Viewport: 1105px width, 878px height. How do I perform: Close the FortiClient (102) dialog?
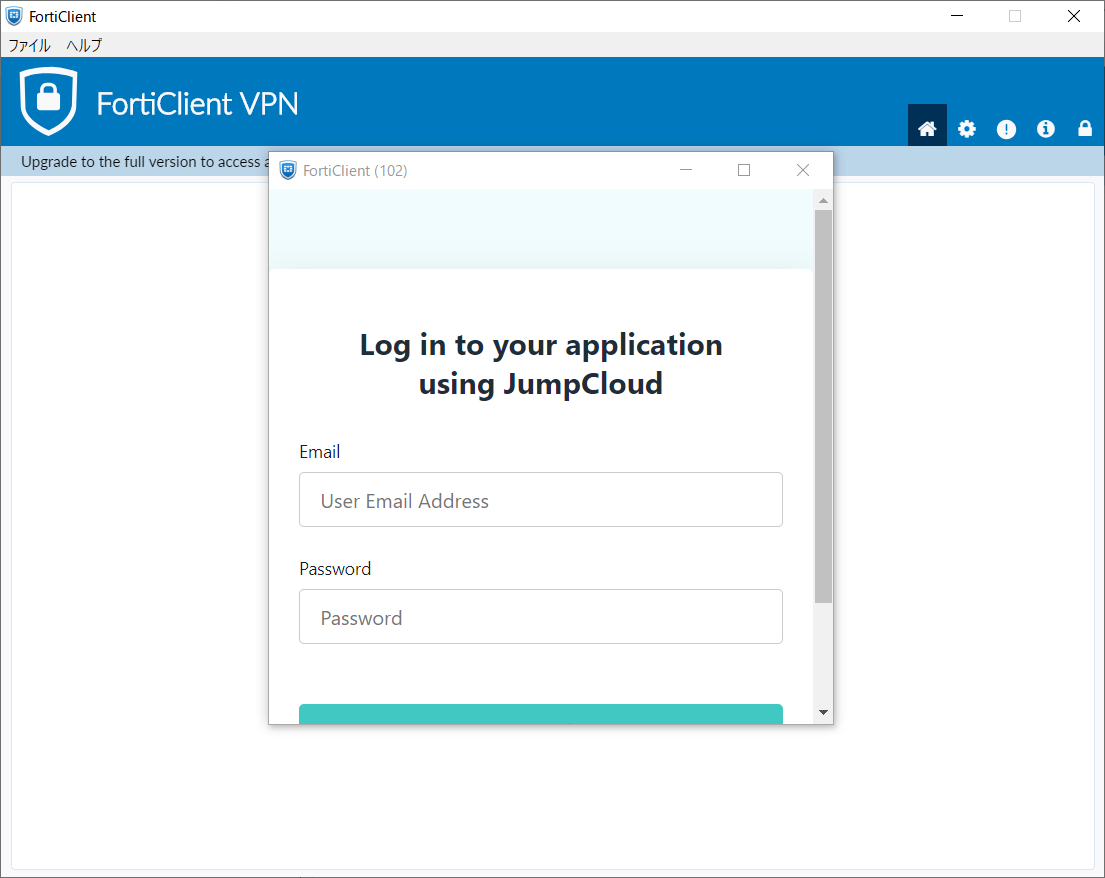[803, 170]
